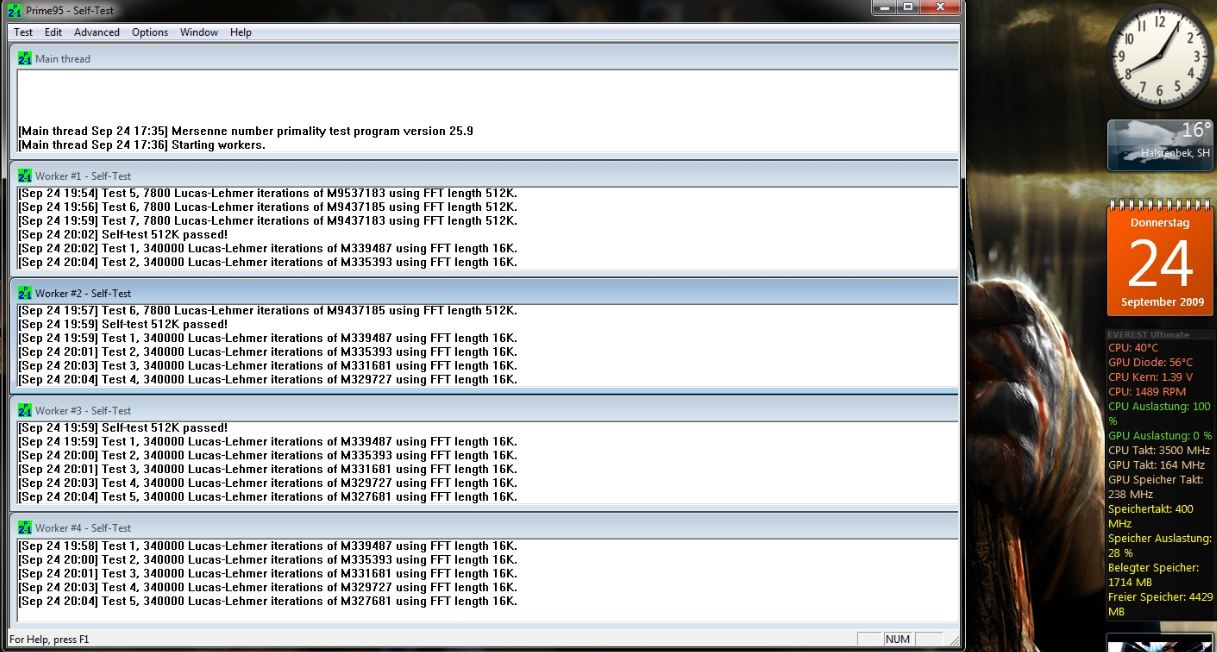Click the 'Starting workers.' log line
This screenshot has width=1217, height=652.
tap(142, 145)
